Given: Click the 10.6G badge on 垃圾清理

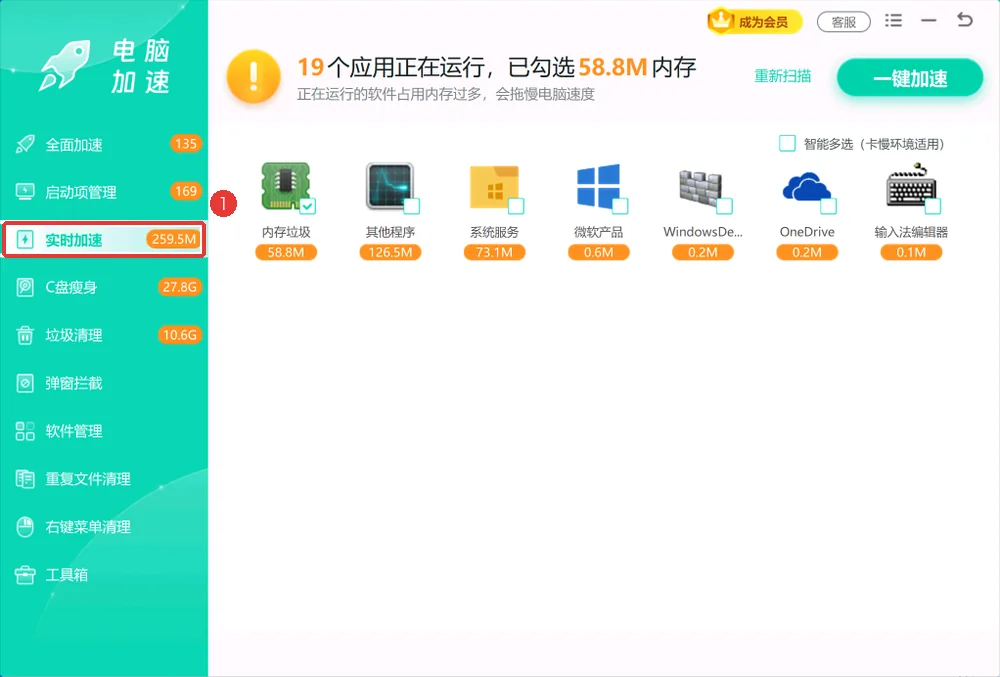Looking at the screenshot, I should pos(179,335).
